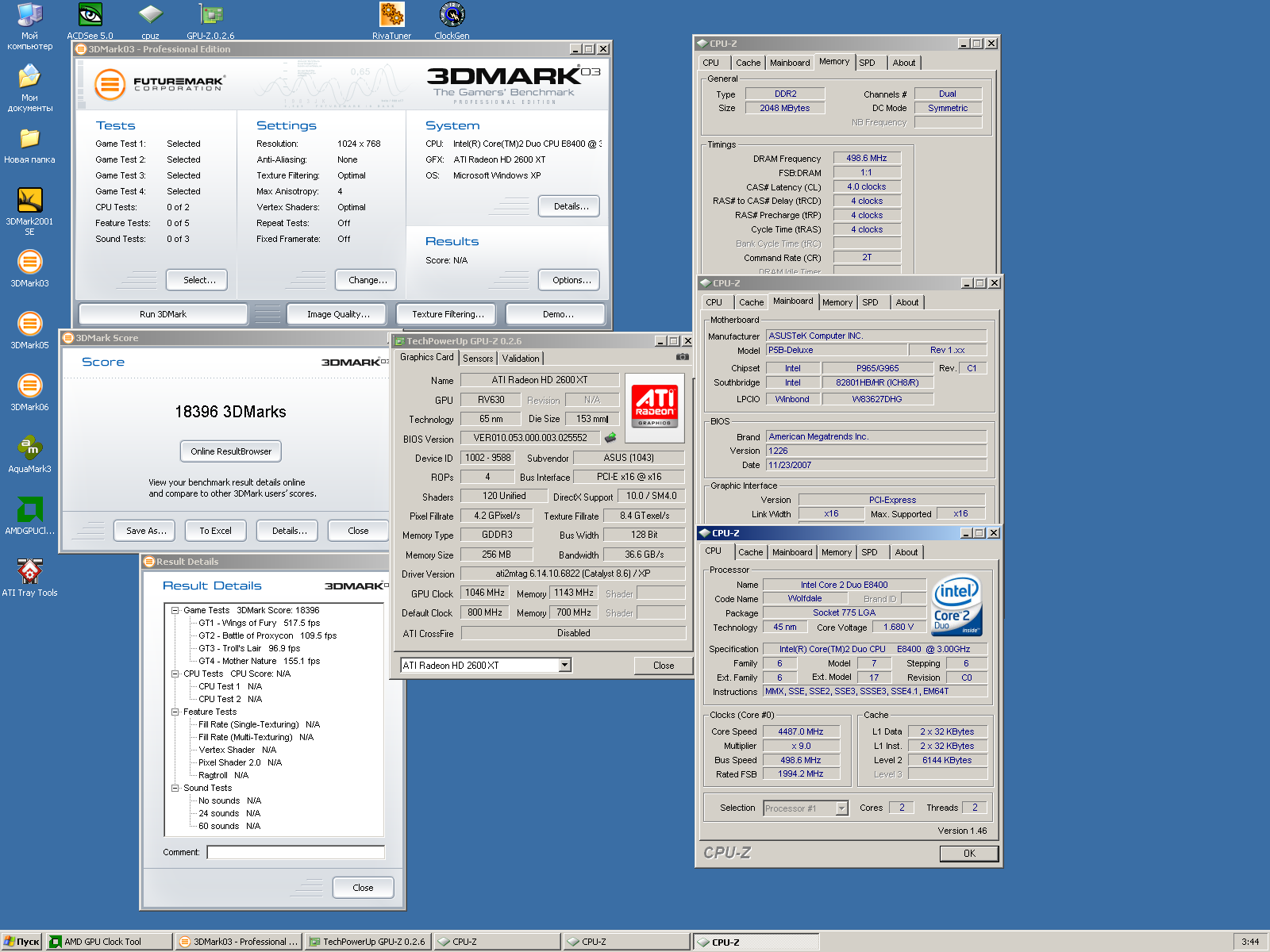Click the 18396 3DMarks score text
1270x952 pixels.
point(230,412)
